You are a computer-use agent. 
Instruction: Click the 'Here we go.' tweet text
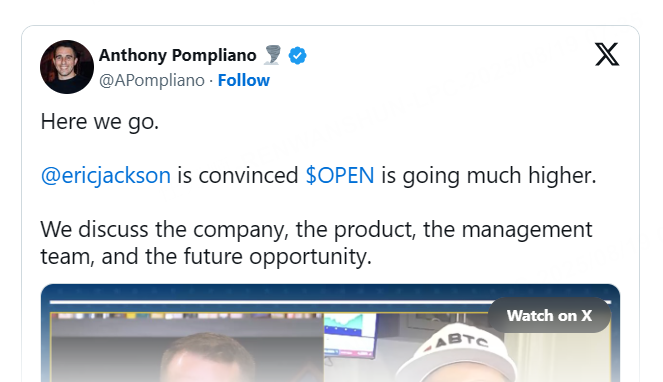pyautogui.click(x=100, y=122)
